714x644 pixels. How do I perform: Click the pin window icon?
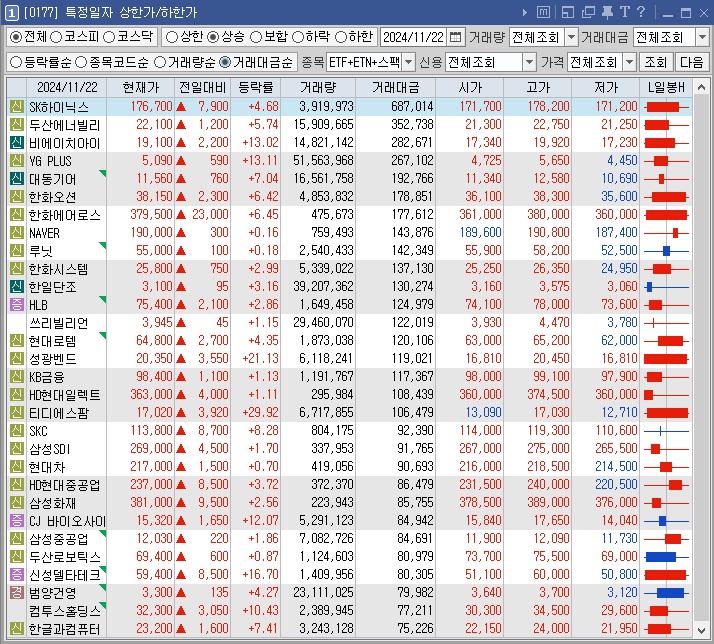pos(607,12)
